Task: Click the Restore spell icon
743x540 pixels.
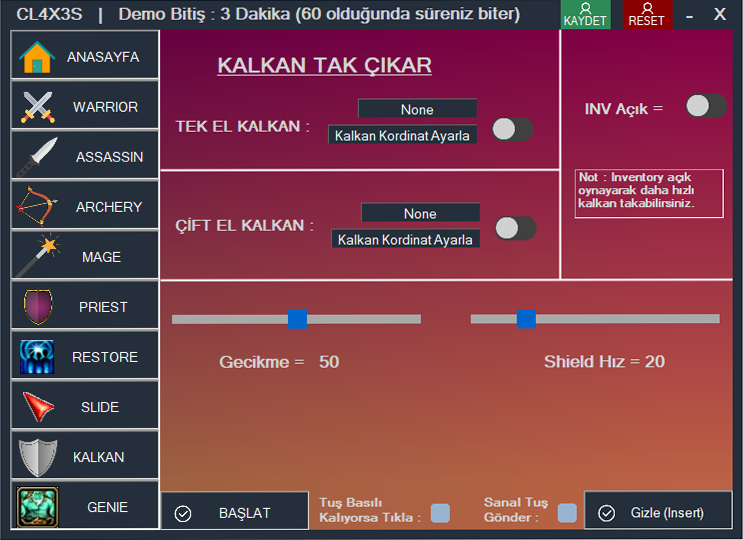Action: [37, 357]
